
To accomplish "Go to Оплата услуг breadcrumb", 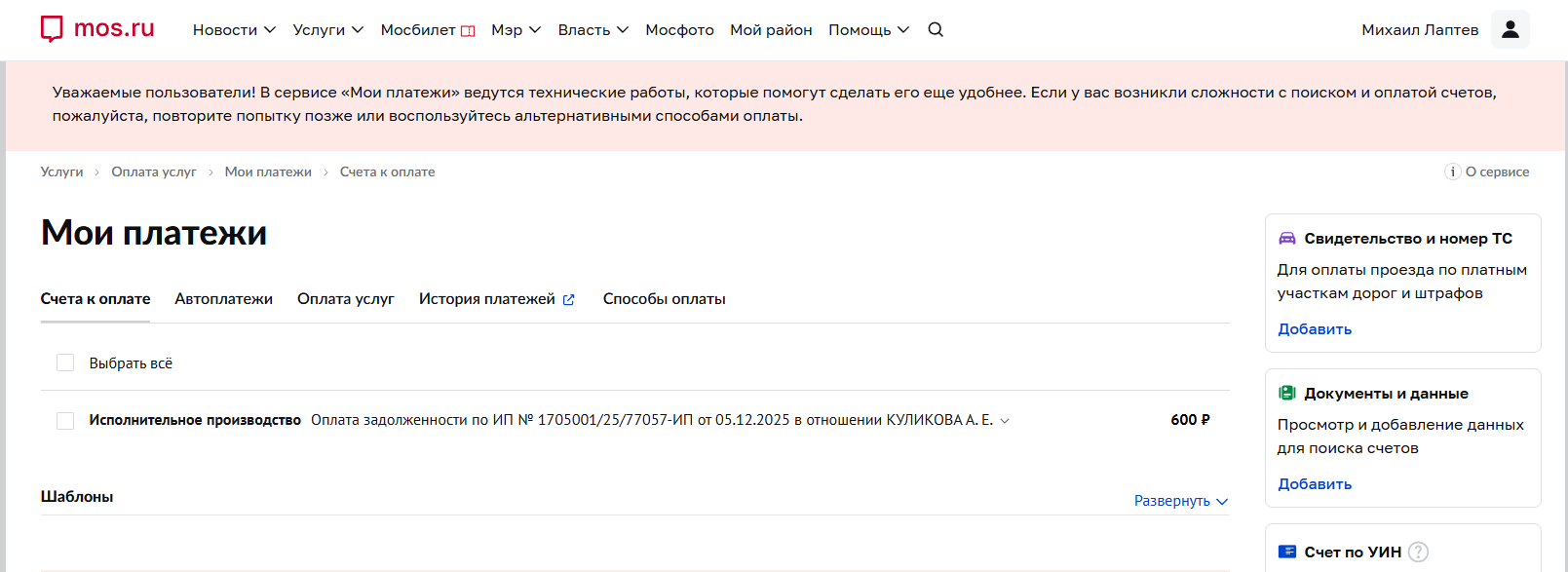I will 154,172.
